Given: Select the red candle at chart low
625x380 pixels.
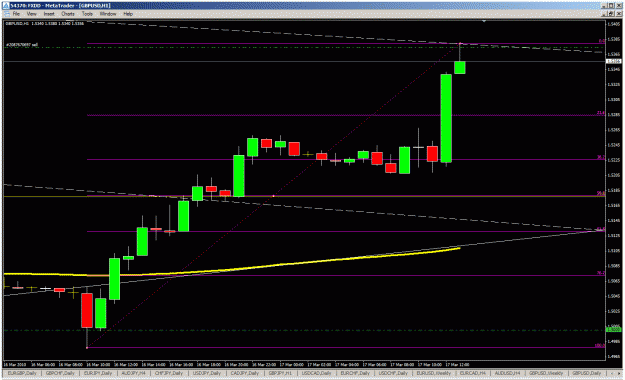Looking at the screenshot, I should tap(87, 311).
